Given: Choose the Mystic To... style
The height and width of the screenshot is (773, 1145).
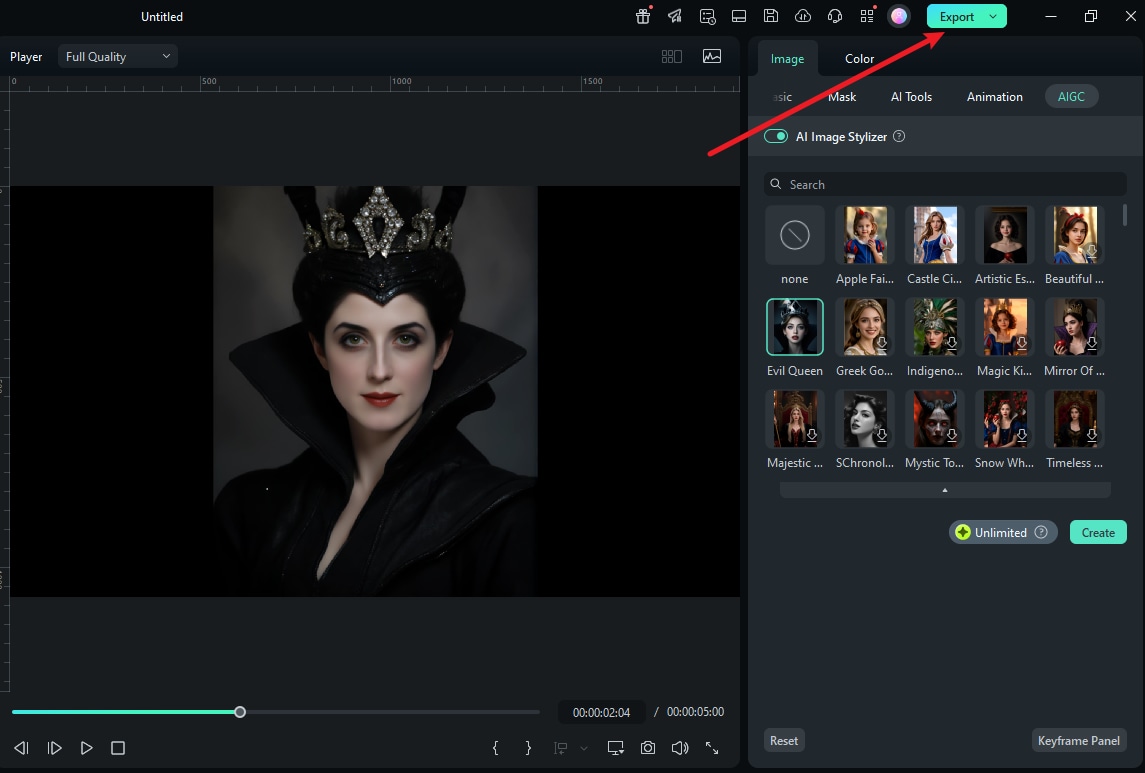Looking at the screenshot, I should coord(935,419).
